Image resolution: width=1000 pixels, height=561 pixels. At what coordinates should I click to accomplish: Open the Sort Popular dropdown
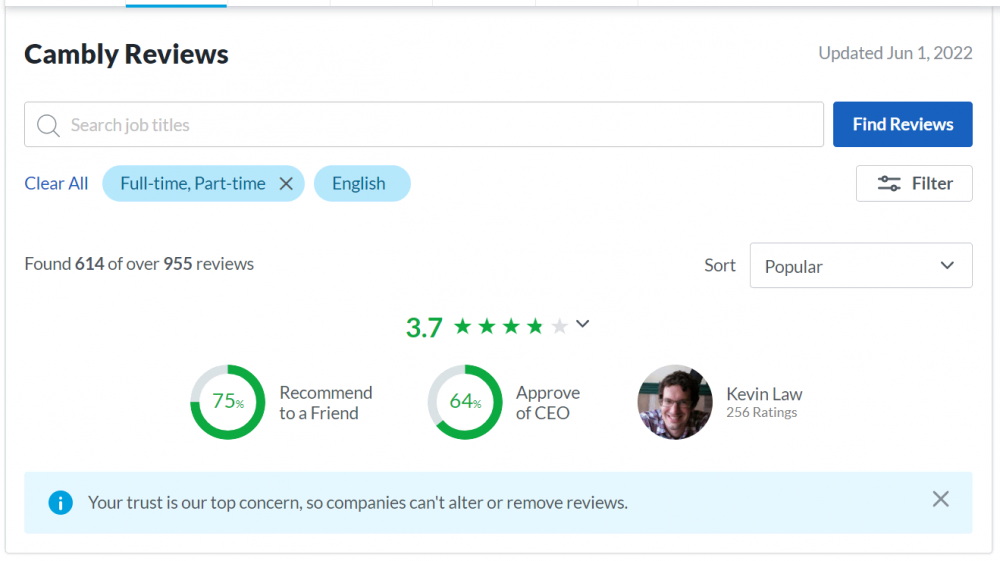[861, 265]
